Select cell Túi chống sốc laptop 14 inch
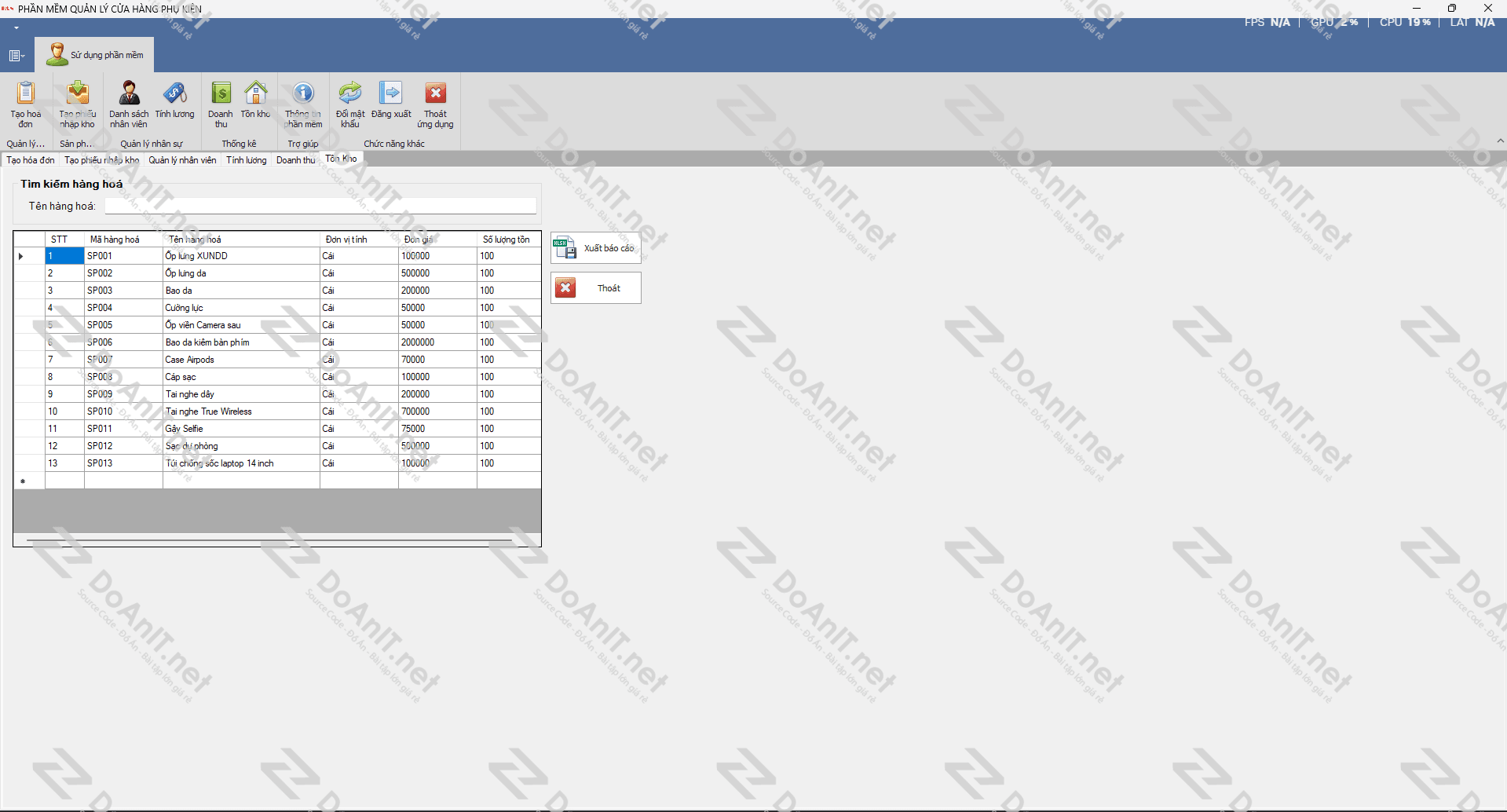This screenshot has height=812, width=1507. (x=241, y=463)
